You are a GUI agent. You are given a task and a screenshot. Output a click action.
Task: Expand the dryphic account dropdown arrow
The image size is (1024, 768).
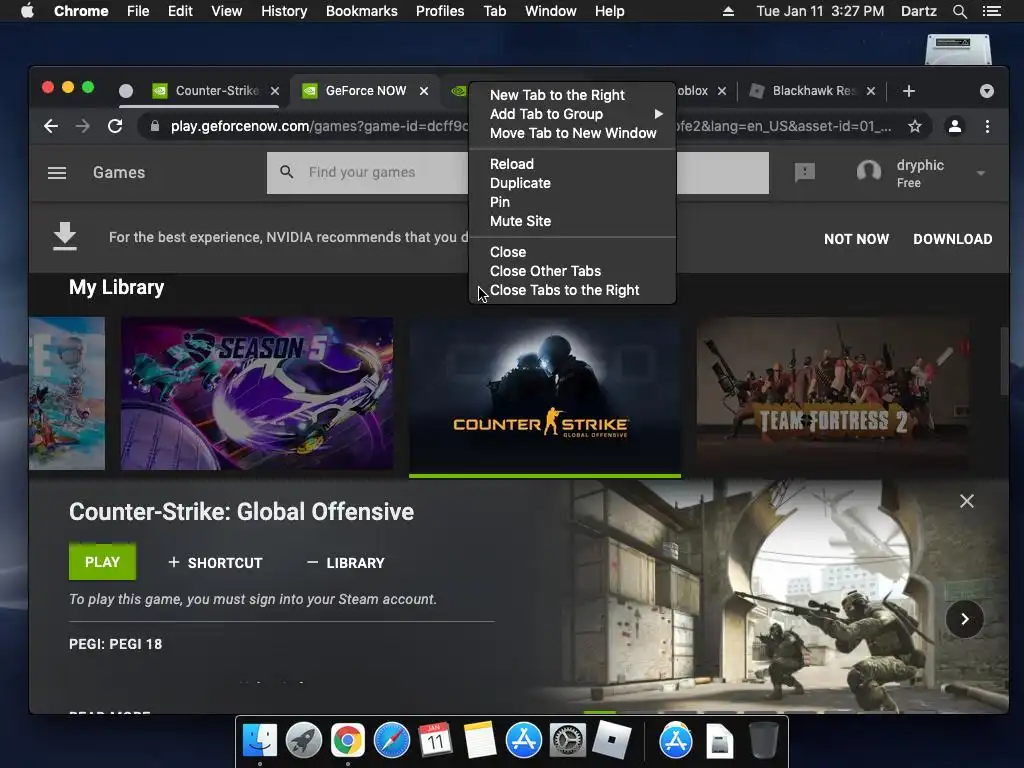pyautogui.click(x=980, y=173)
